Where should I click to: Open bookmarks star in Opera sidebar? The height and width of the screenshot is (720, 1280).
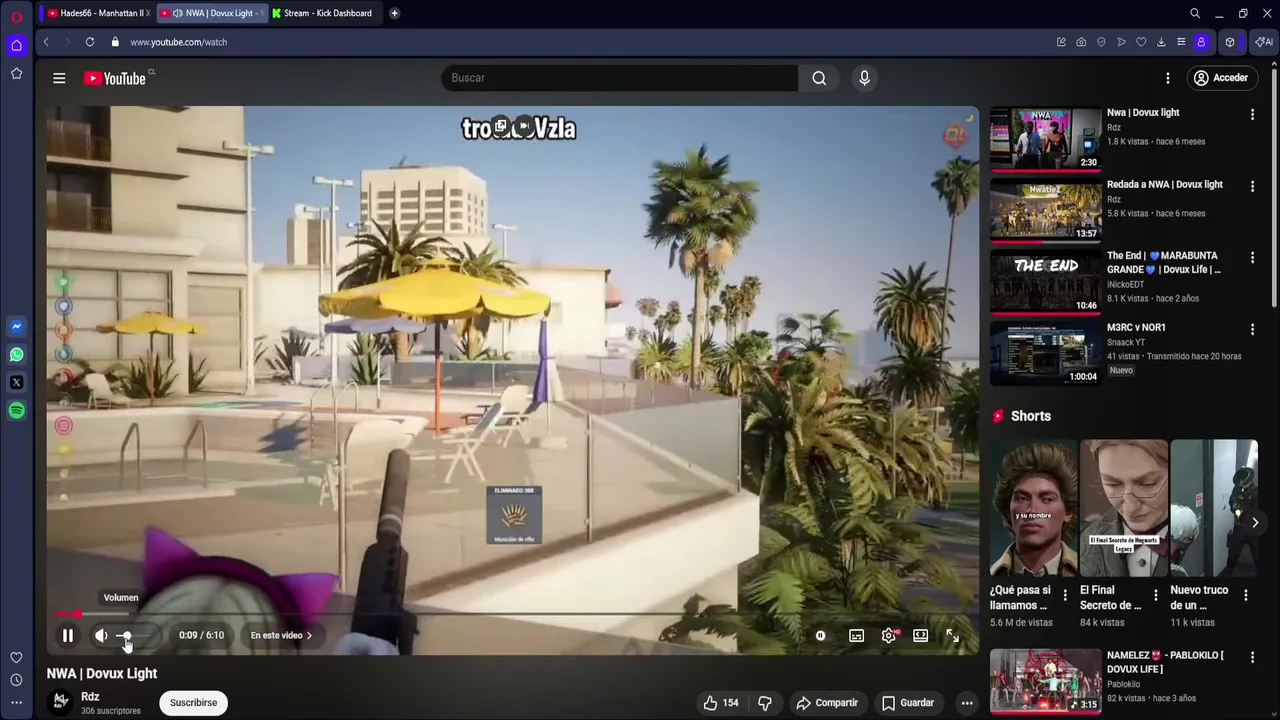click(x=16, y=73)
